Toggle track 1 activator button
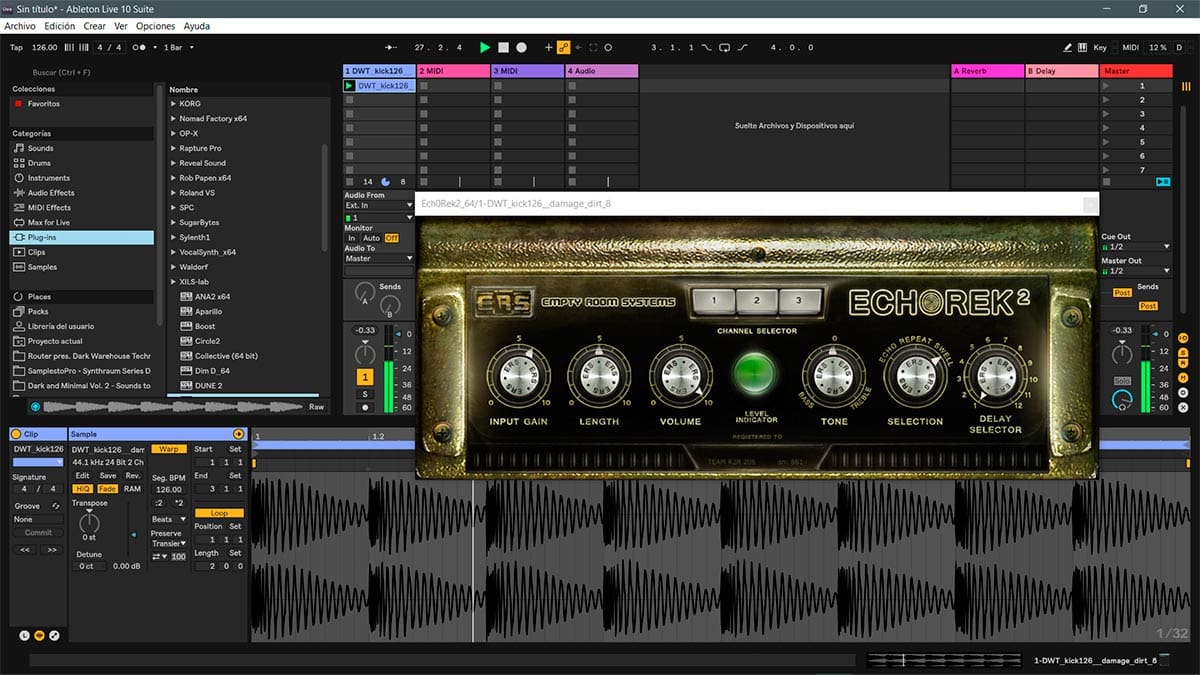The width and height of the screenshot is (1200, 675). click(x=365, y=377)
